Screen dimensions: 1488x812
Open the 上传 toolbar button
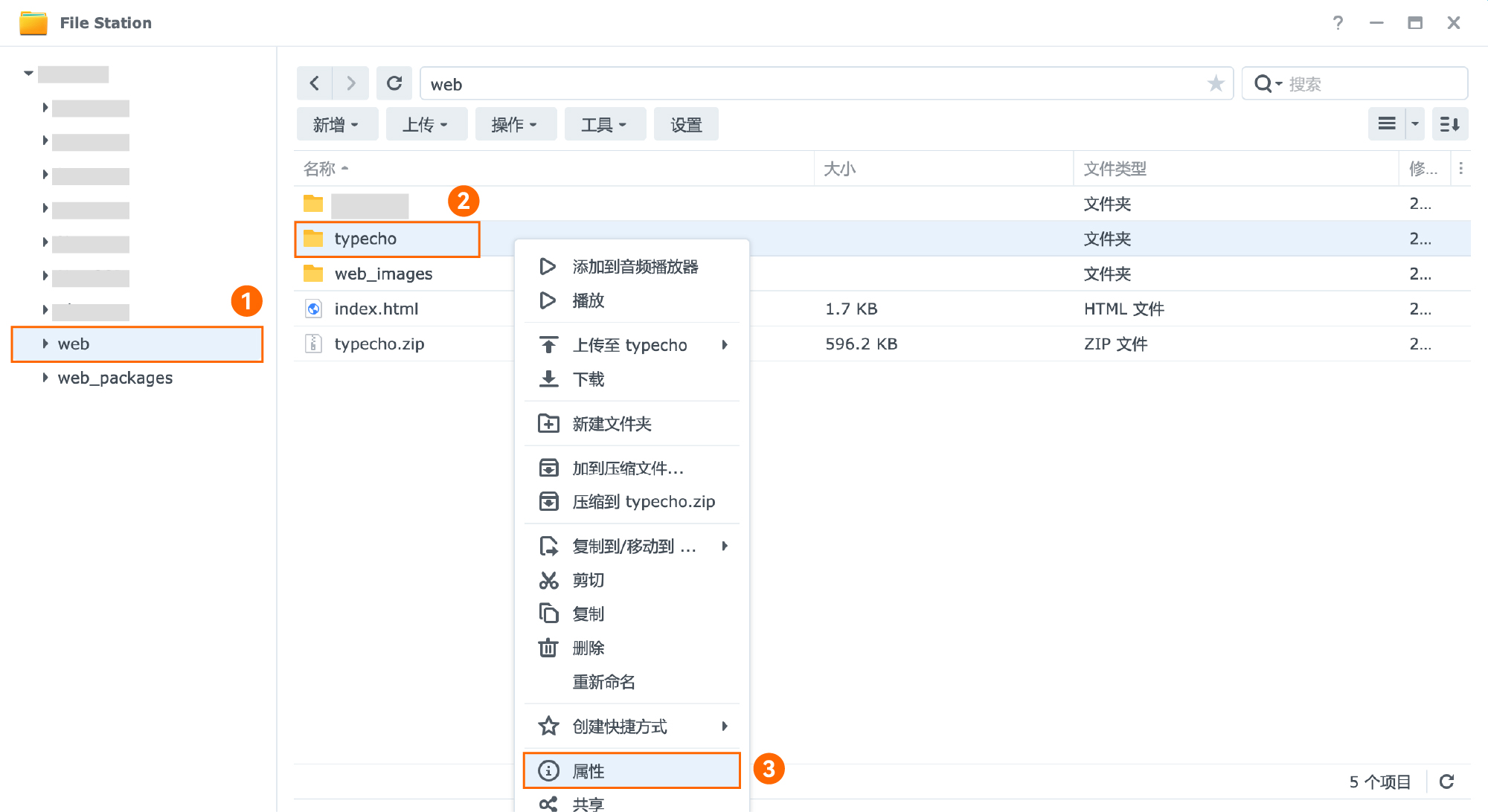[426, 124]
